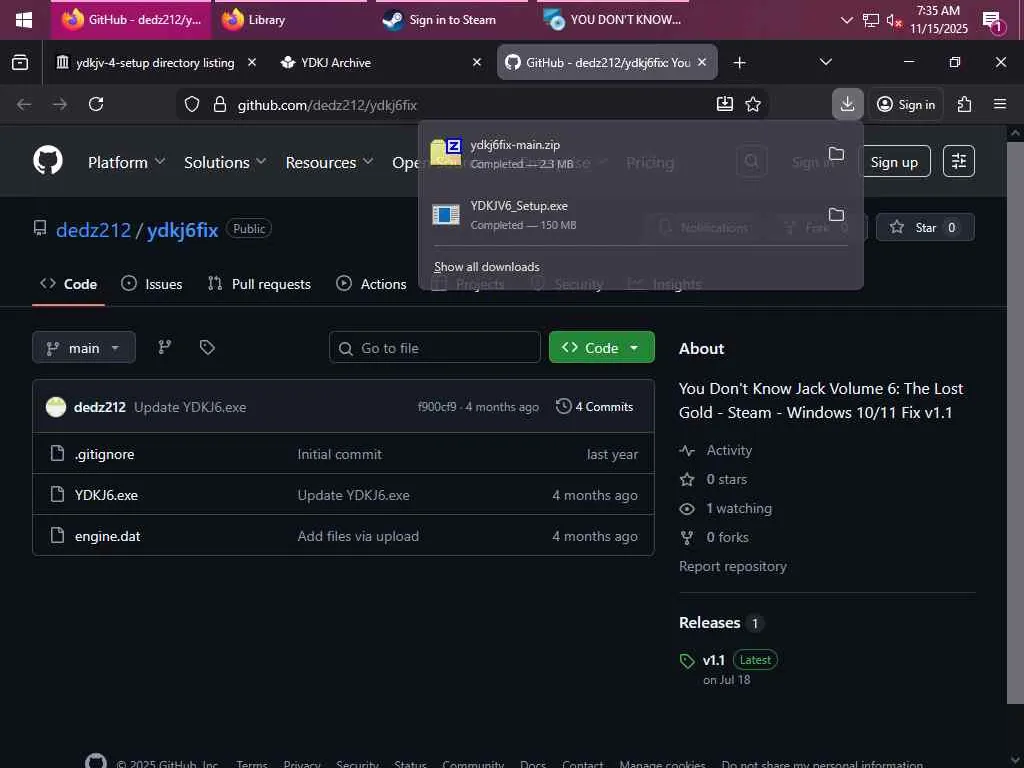
Task: Open the f900cf9 commit hash link
Action: click(x=437, y=407)
